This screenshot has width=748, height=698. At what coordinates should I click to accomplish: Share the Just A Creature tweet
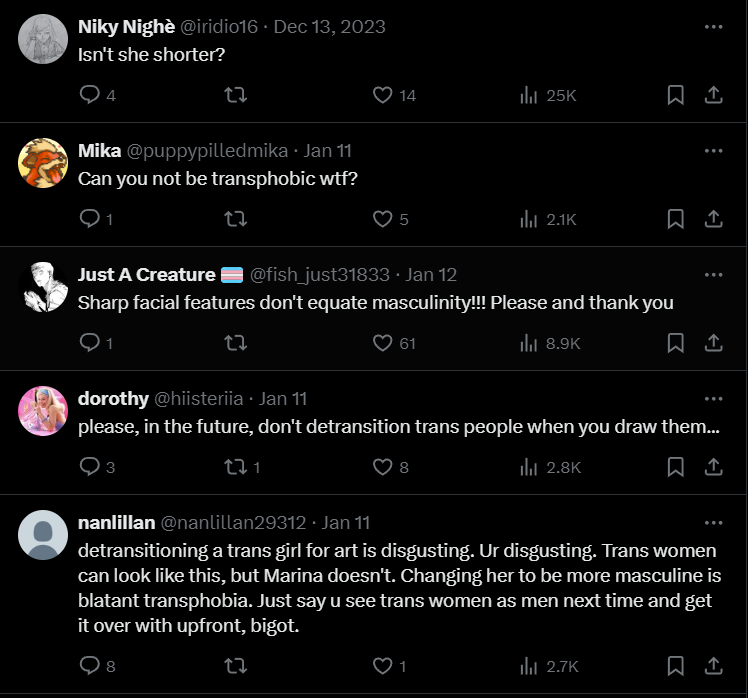[714, 343]
